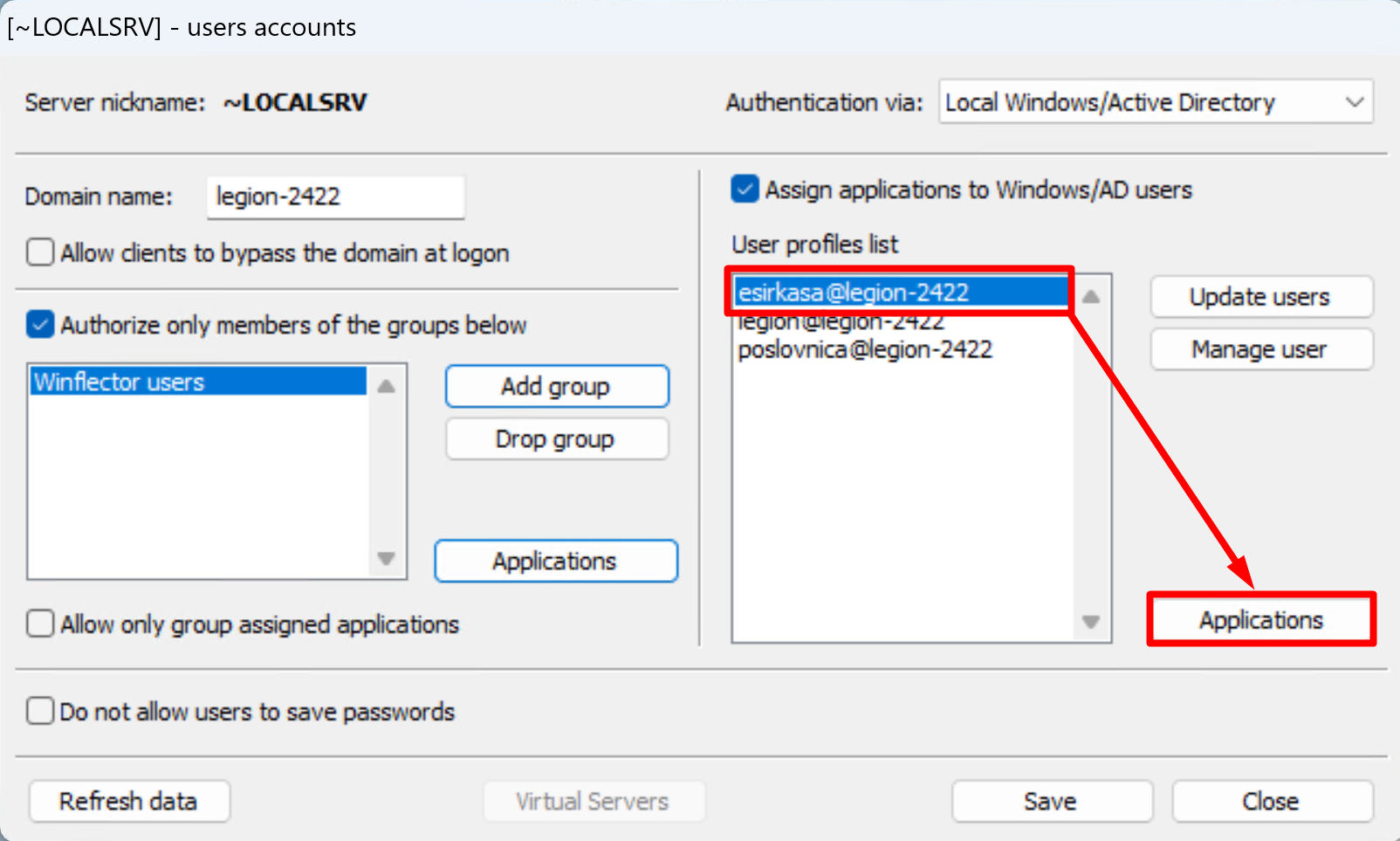Click the Manage user button
1400x841 pixels.
click(1260, 349)
